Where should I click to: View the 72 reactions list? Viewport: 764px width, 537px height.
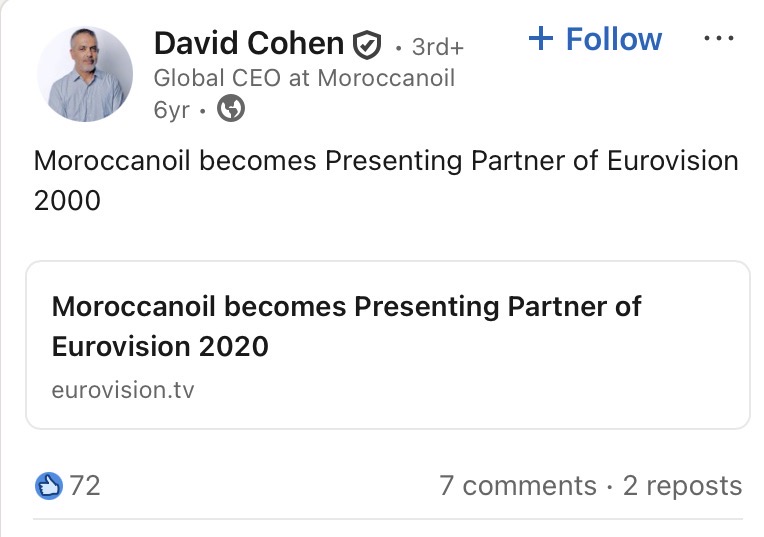(85, 486)
